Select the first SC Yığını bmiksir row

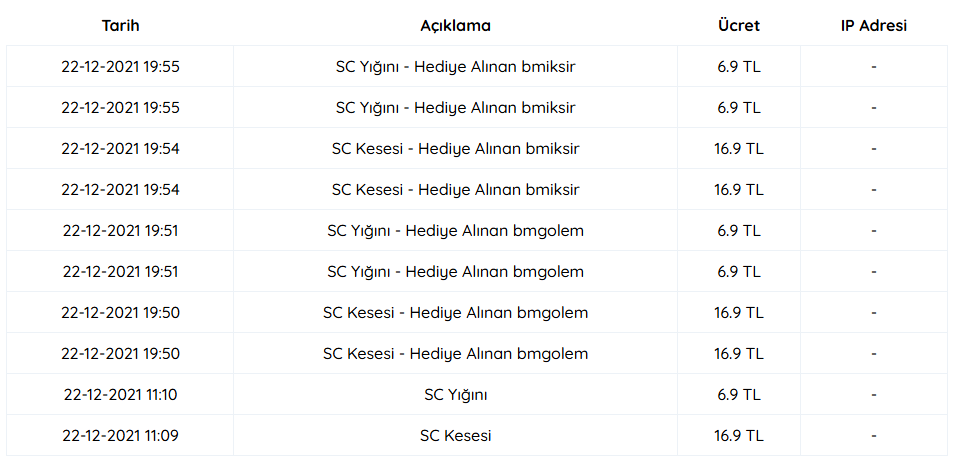pyautogui.click(x=477, y=66)
